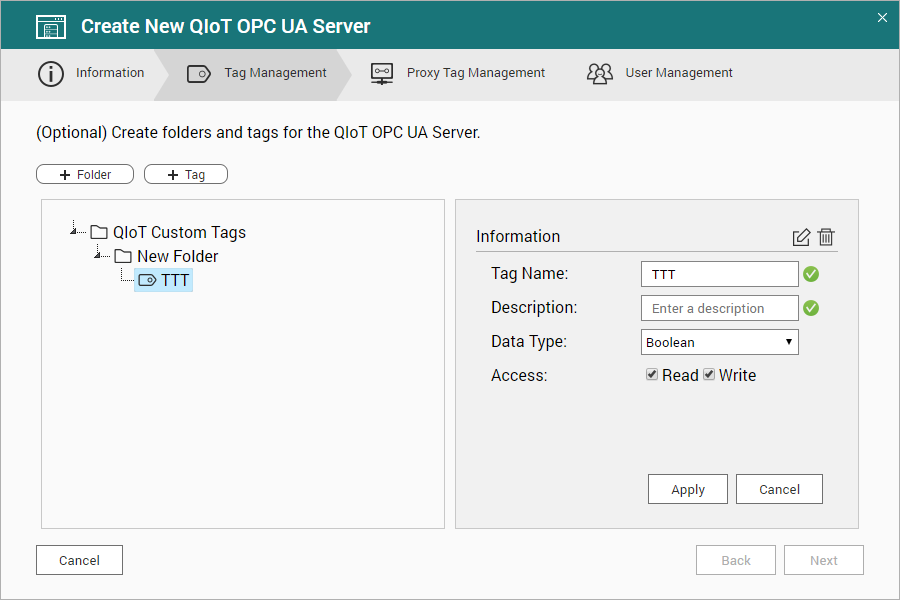Go to the User Management step
The width and height of the screenshot is (900, 600).
[x=660, y=74]
